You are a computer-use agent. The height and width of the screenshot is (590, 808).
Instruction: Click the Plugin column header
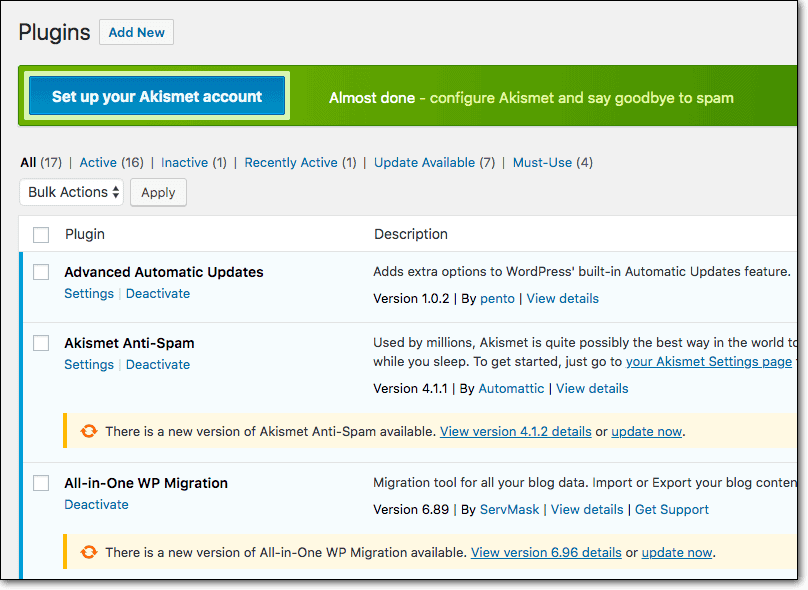tap(85, 234)
